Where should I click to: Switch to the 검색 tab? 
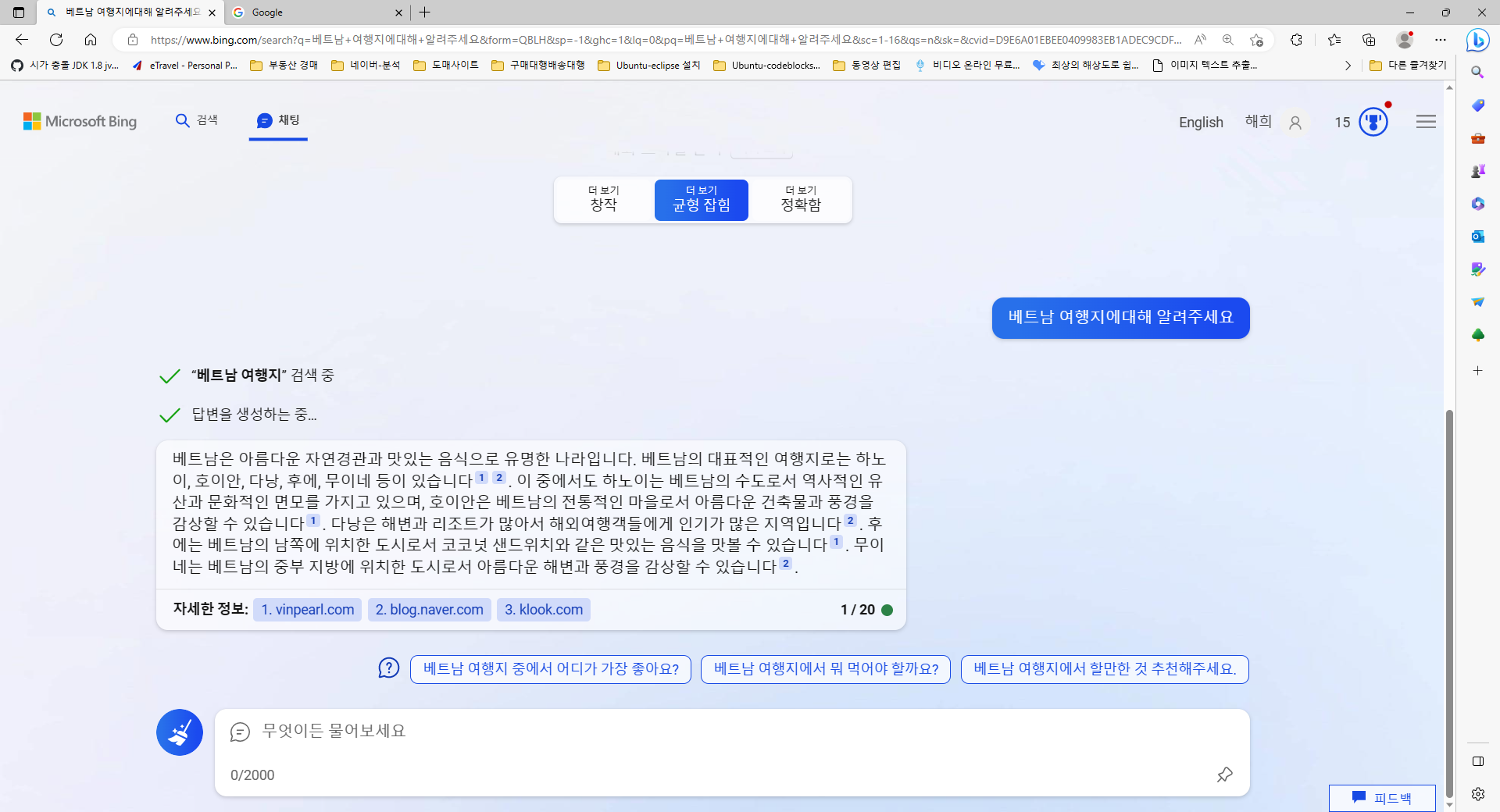(197, 120)
